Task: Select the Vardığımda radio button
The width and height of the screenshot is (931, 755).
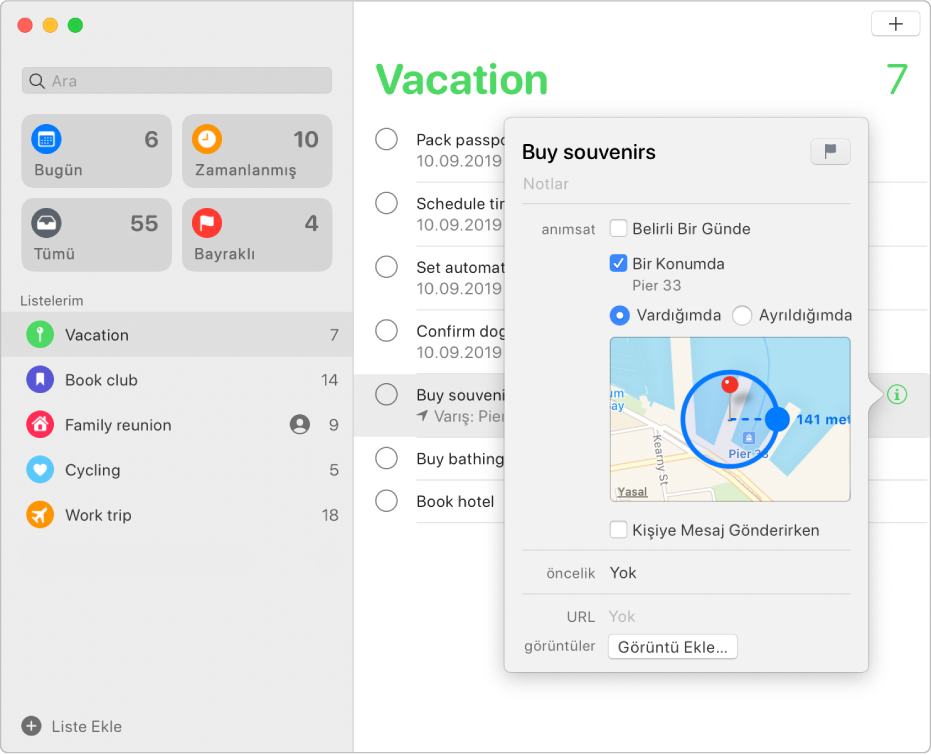Action: point(619,315)
